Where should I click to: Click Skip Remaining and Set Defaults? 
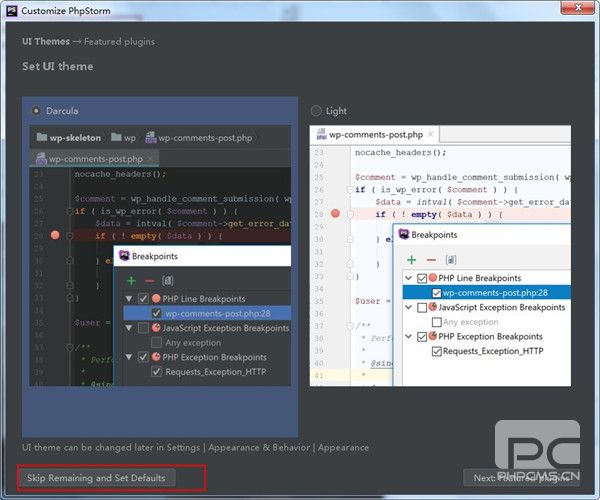click(96, 478)
